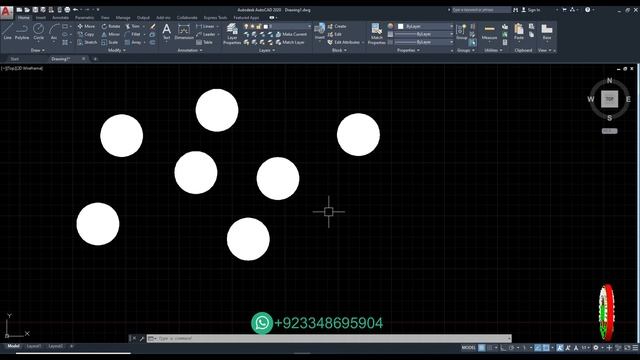Click the Scale tool

coord(110,42)
